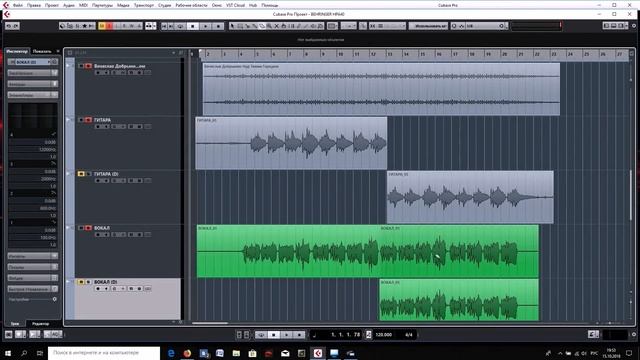Click Stop in the bottom transport bar

[x=274, y=335]
